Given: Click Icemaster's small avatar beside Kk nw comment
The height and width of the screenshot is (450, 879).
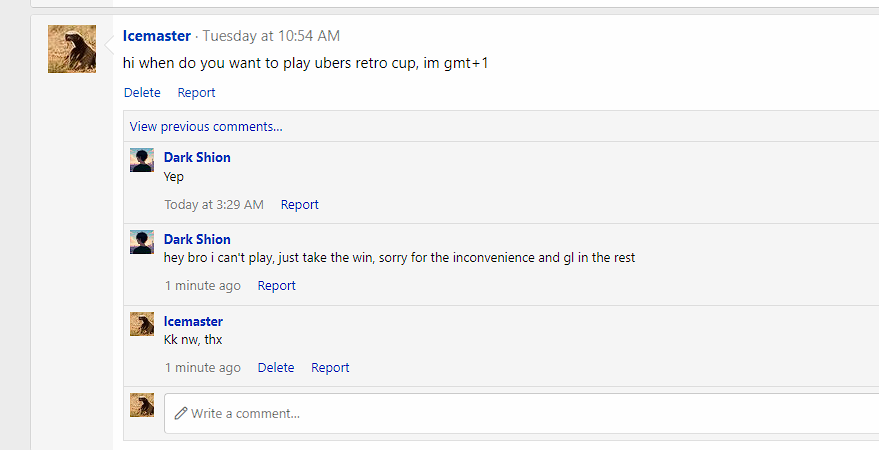Looking at the screenshot, I should tap(142, 324).
